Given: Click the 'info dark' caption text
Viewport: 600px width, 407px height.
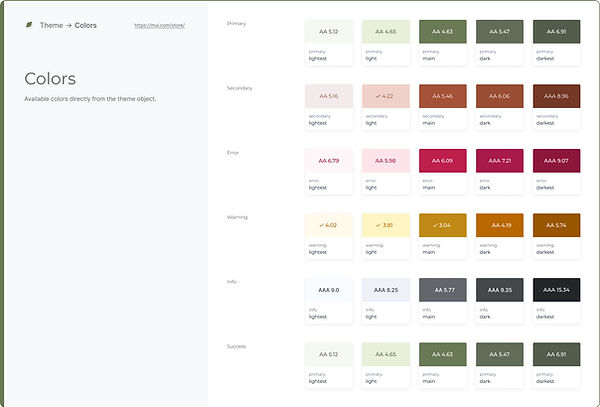Looking at the screenshot, I should click(485, 313).
